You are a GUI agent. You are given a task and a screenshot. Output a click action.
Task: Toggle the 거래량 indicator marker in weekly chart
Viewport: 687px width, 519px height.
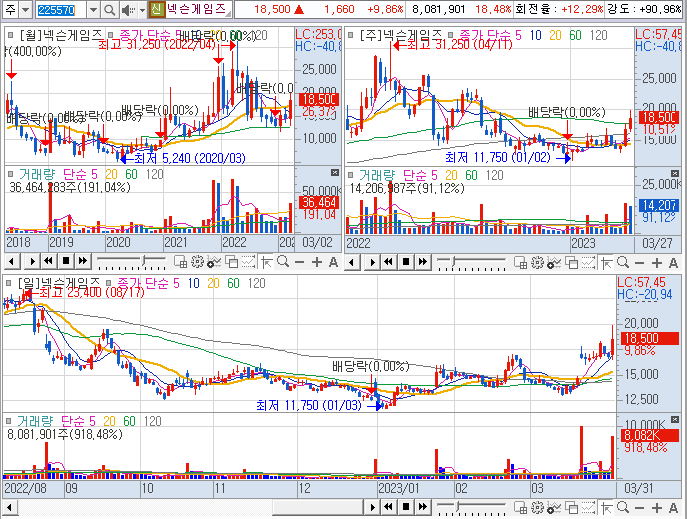point(350,175)
